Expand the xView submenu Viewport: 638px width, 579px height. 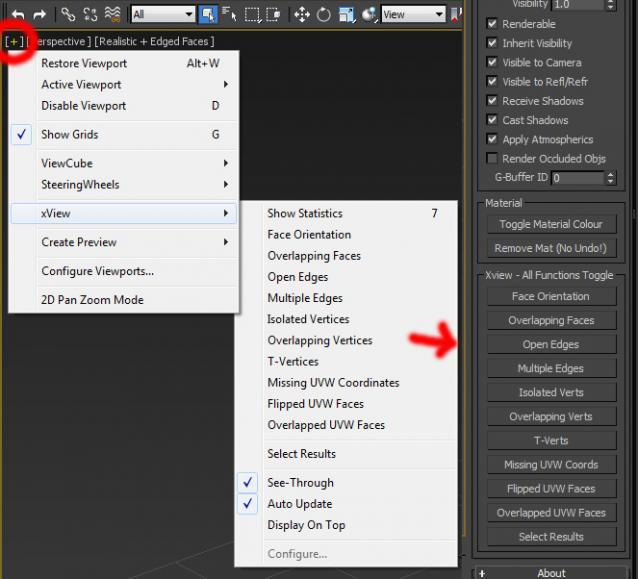124,214
